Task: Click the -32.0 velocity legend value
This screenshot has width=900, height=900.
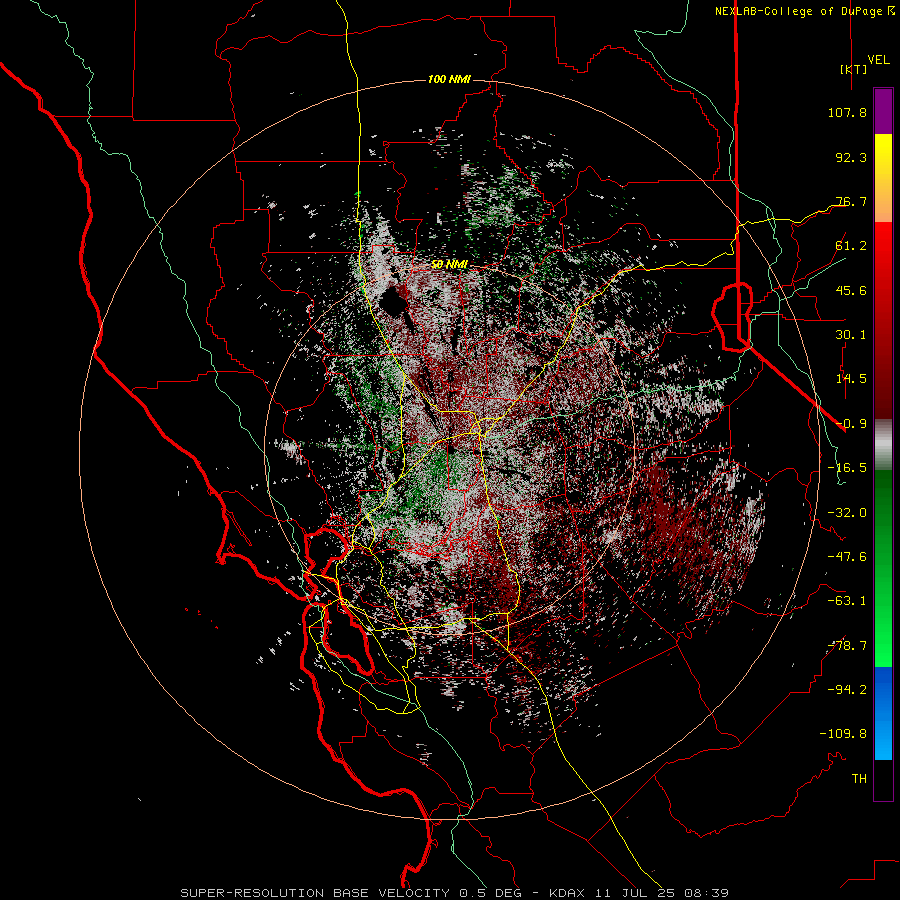Action: click(847, 513)
